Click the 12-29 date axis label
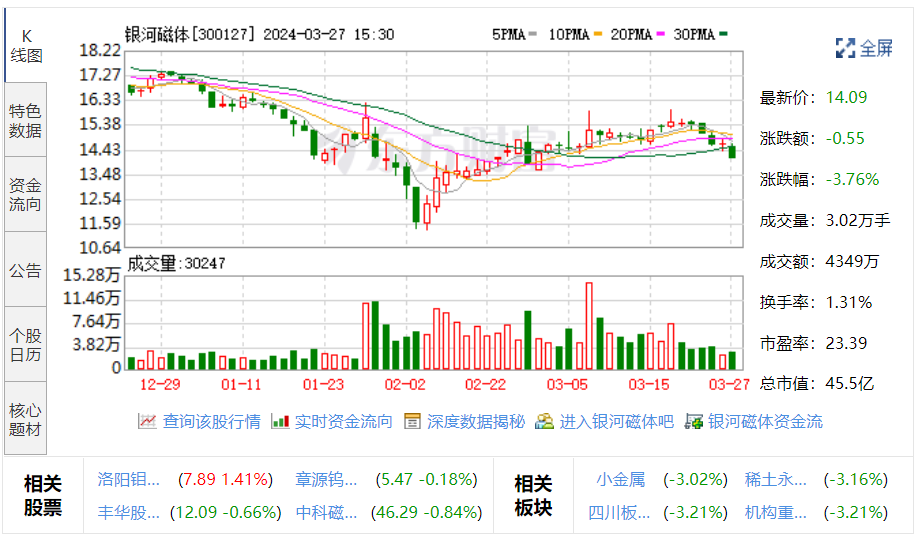This screenshot has height=540, width=917. coord(160,384)
